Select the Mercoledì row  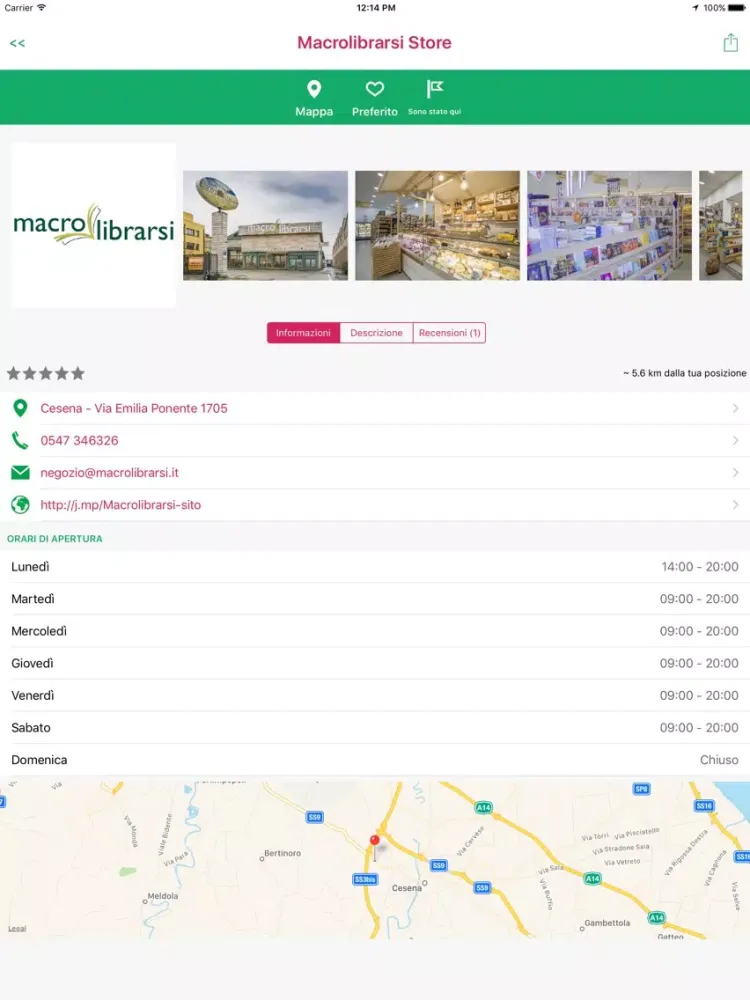click(375, 631)
